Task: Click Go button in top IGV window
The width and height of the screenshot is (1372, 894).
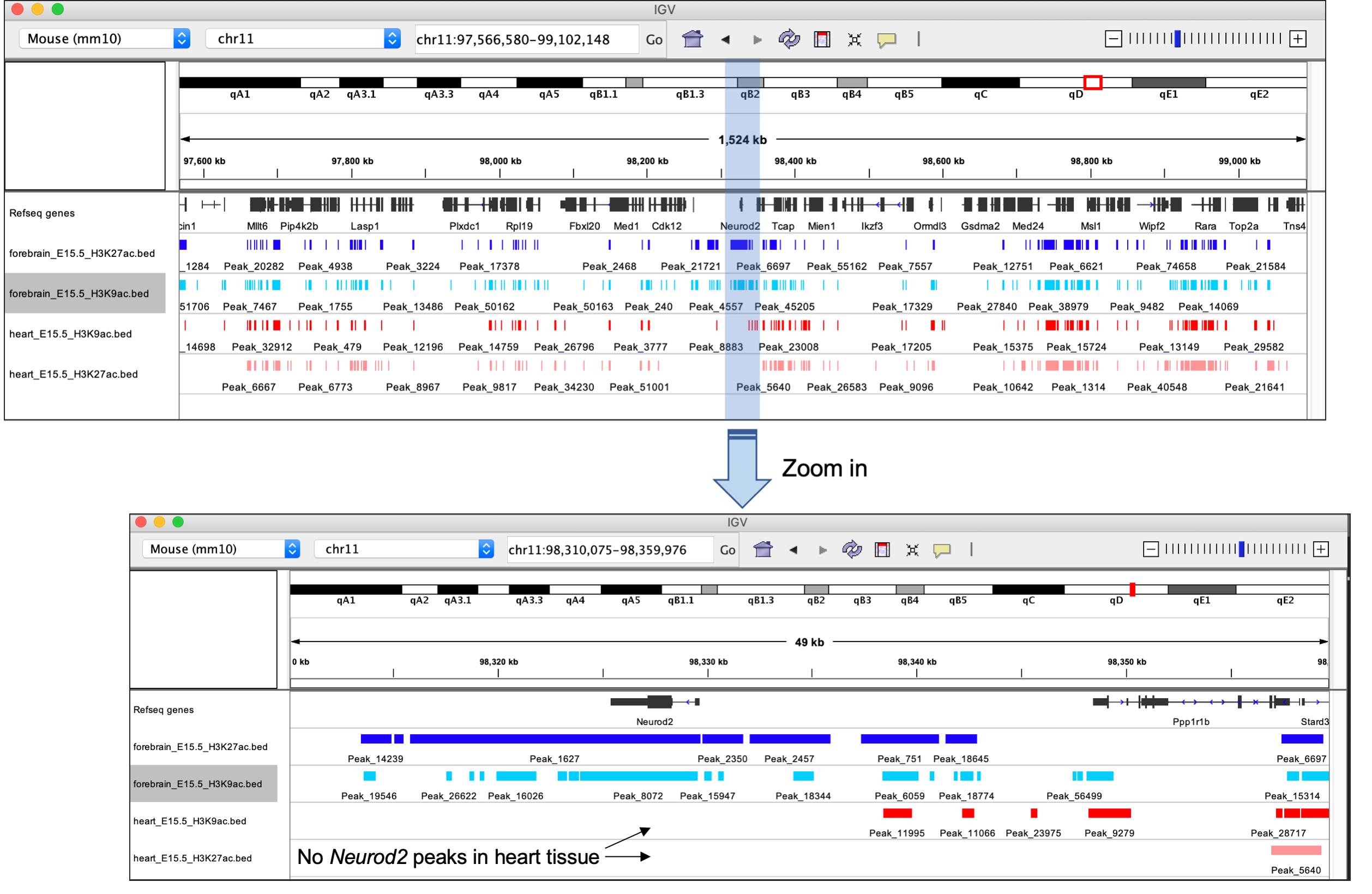Action: (654, 39)
